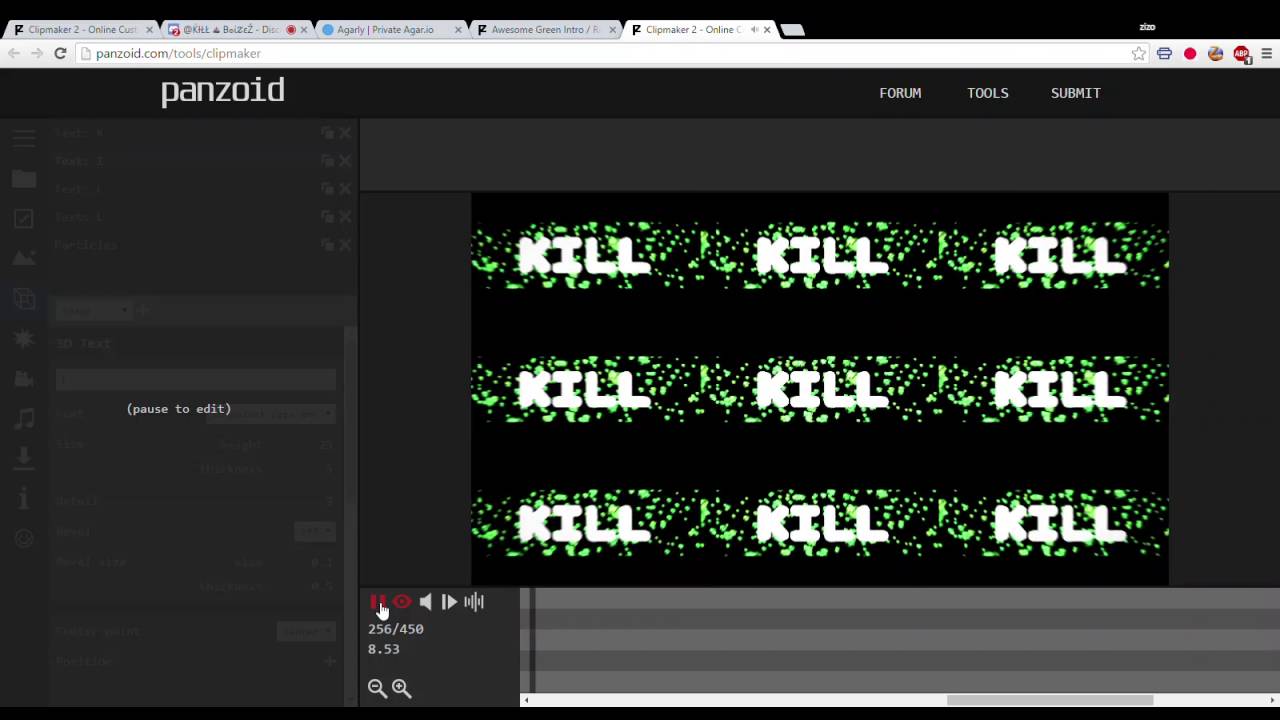Duplicate the first text object row
This screenshot has width=1280, height=720.
tap(328, 133)
